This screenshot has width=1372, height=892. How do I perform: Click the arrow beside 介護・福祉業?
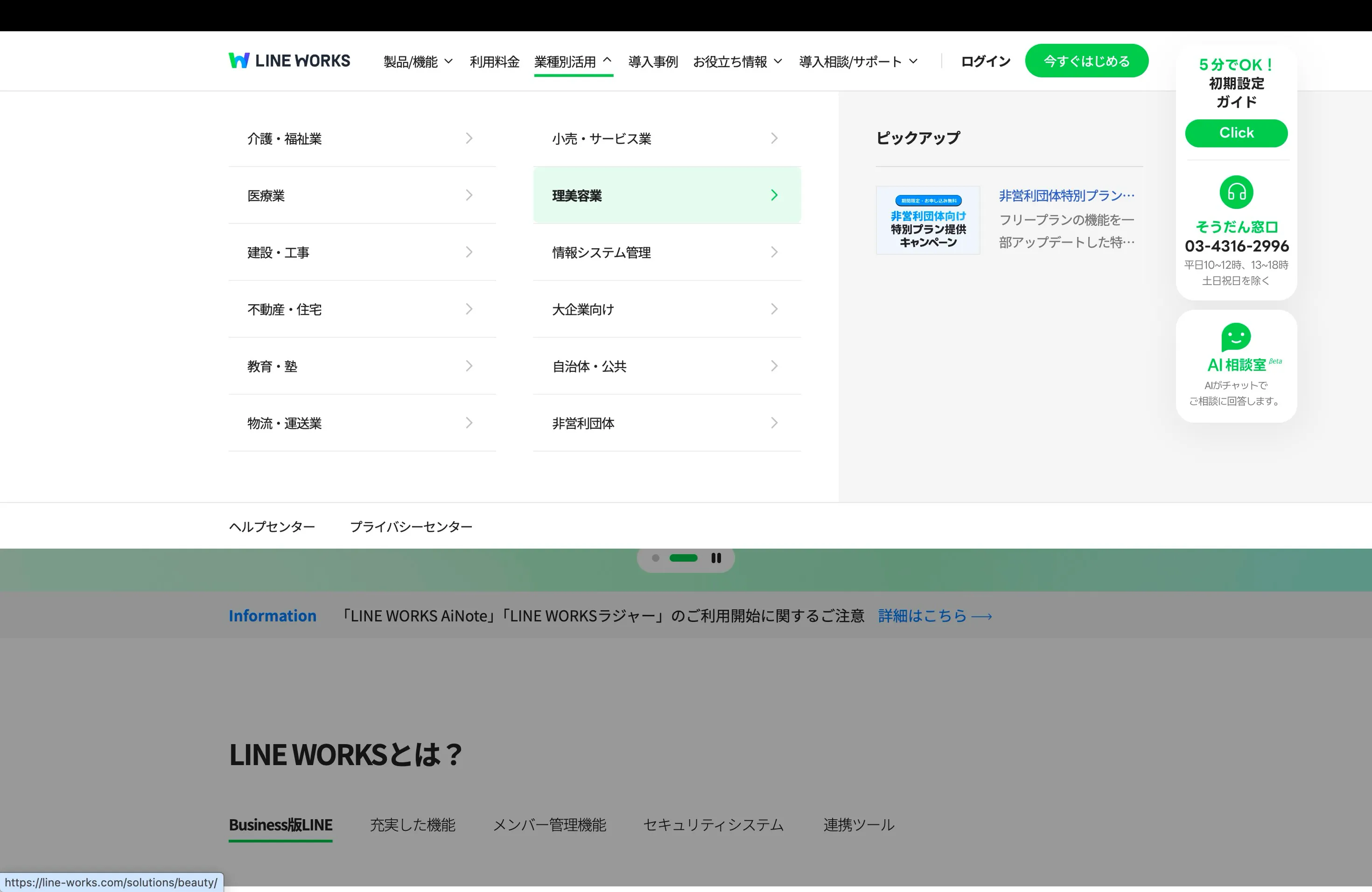coord(469,138)
